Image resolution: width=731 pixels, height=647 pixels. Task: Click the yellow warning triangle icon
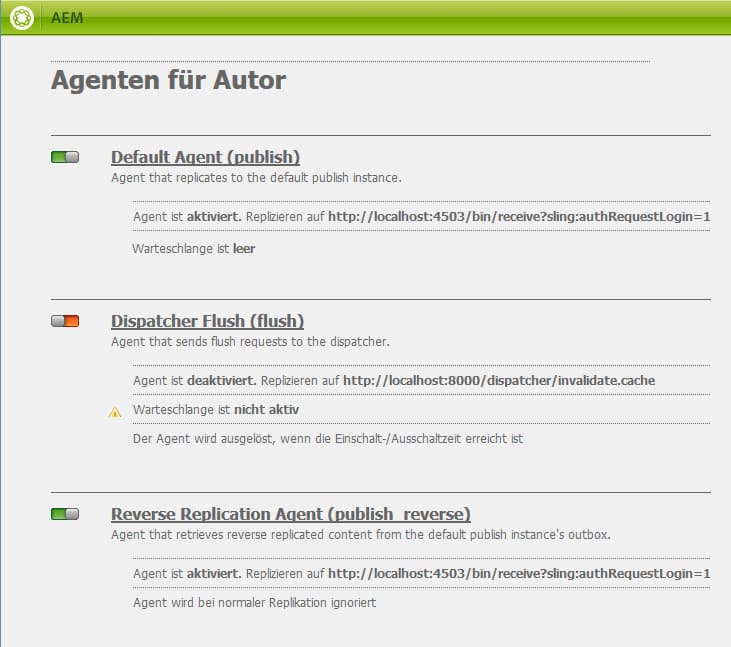pos(115,412)
